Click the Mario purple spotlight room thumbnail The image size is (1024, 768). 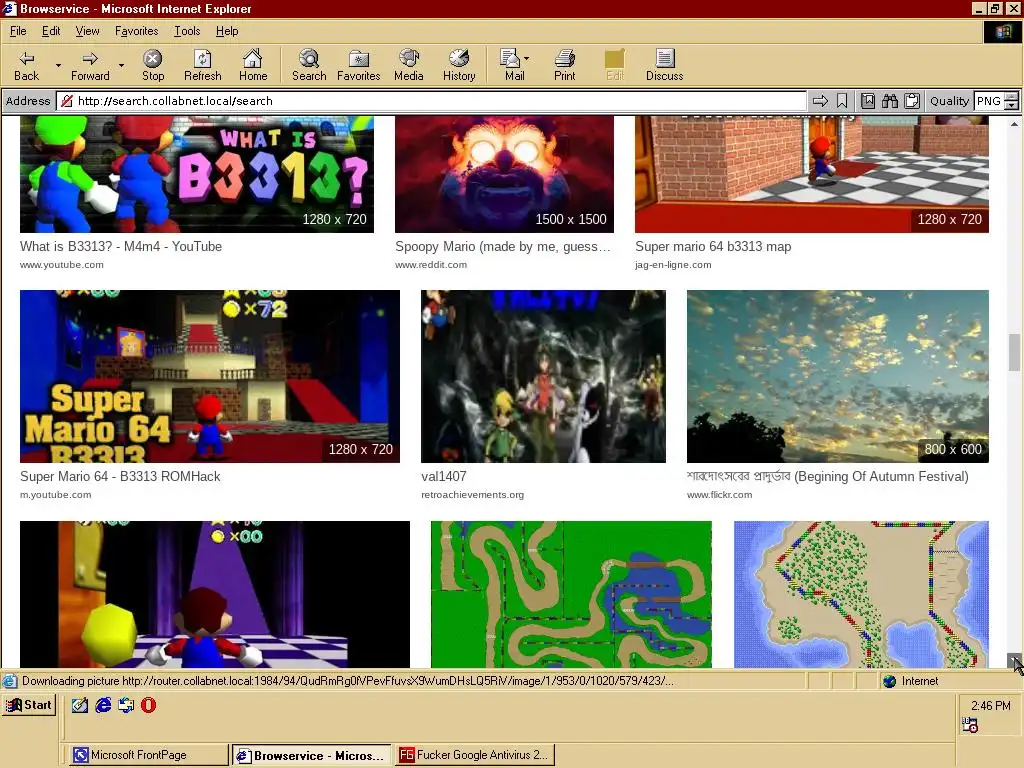[x=215, y=594]
